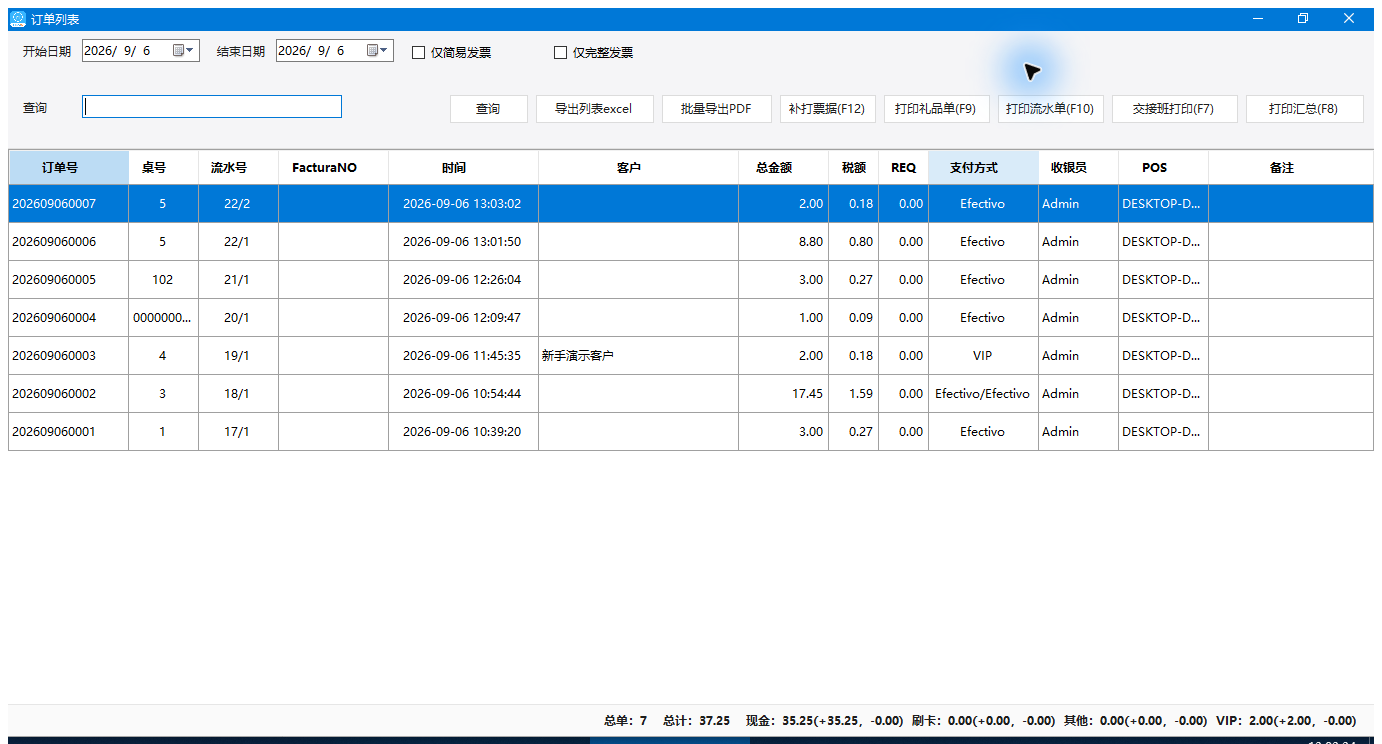Click 导出列表excel button
Image resolution: width=1382 pixels, height=744 pixels.
tap(594, 109)
